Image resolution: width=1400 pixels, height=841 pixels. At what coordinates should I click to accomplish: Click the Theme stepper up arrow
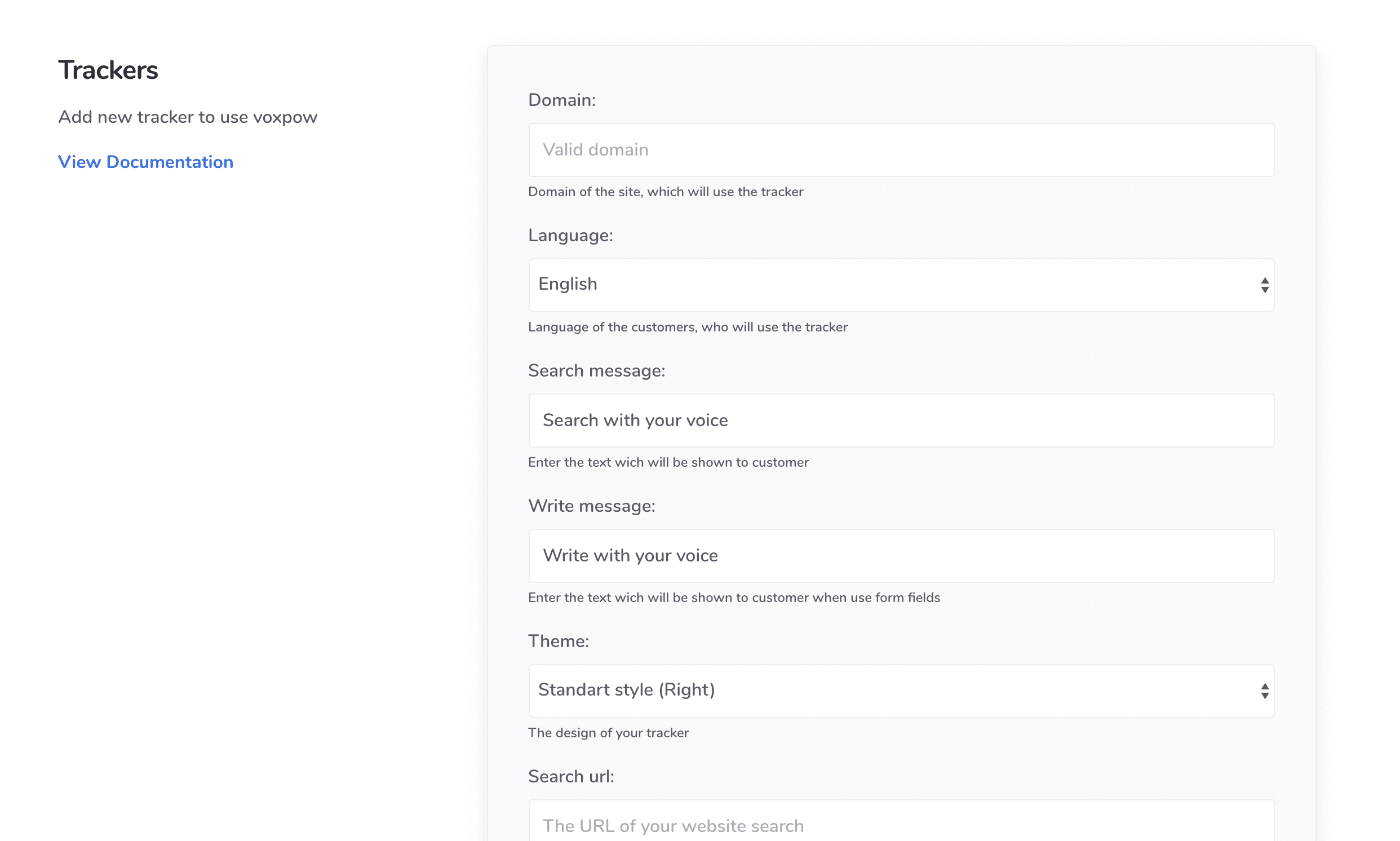[x=1264, y=685]
